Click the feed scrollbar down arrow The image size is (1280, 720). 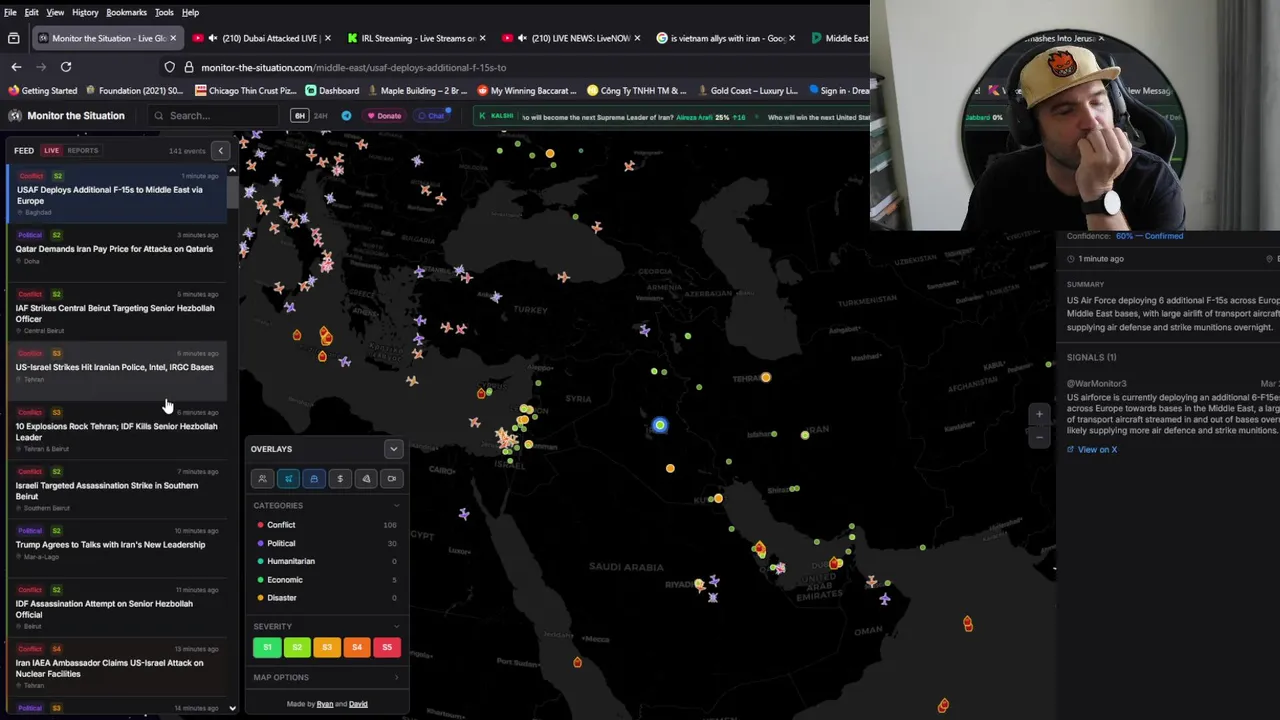pos(232,708)
